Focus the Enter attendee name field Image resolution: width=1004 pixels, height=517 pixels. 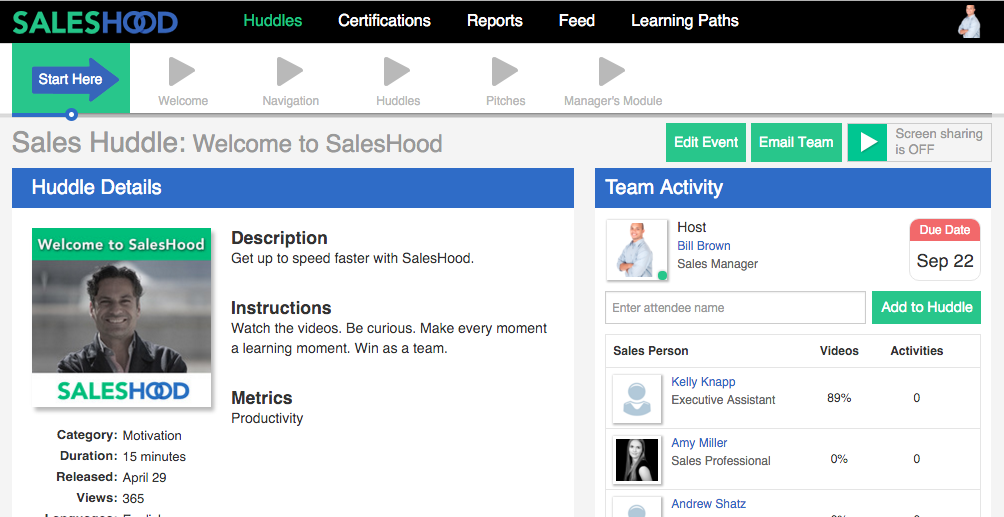(735, 308)
